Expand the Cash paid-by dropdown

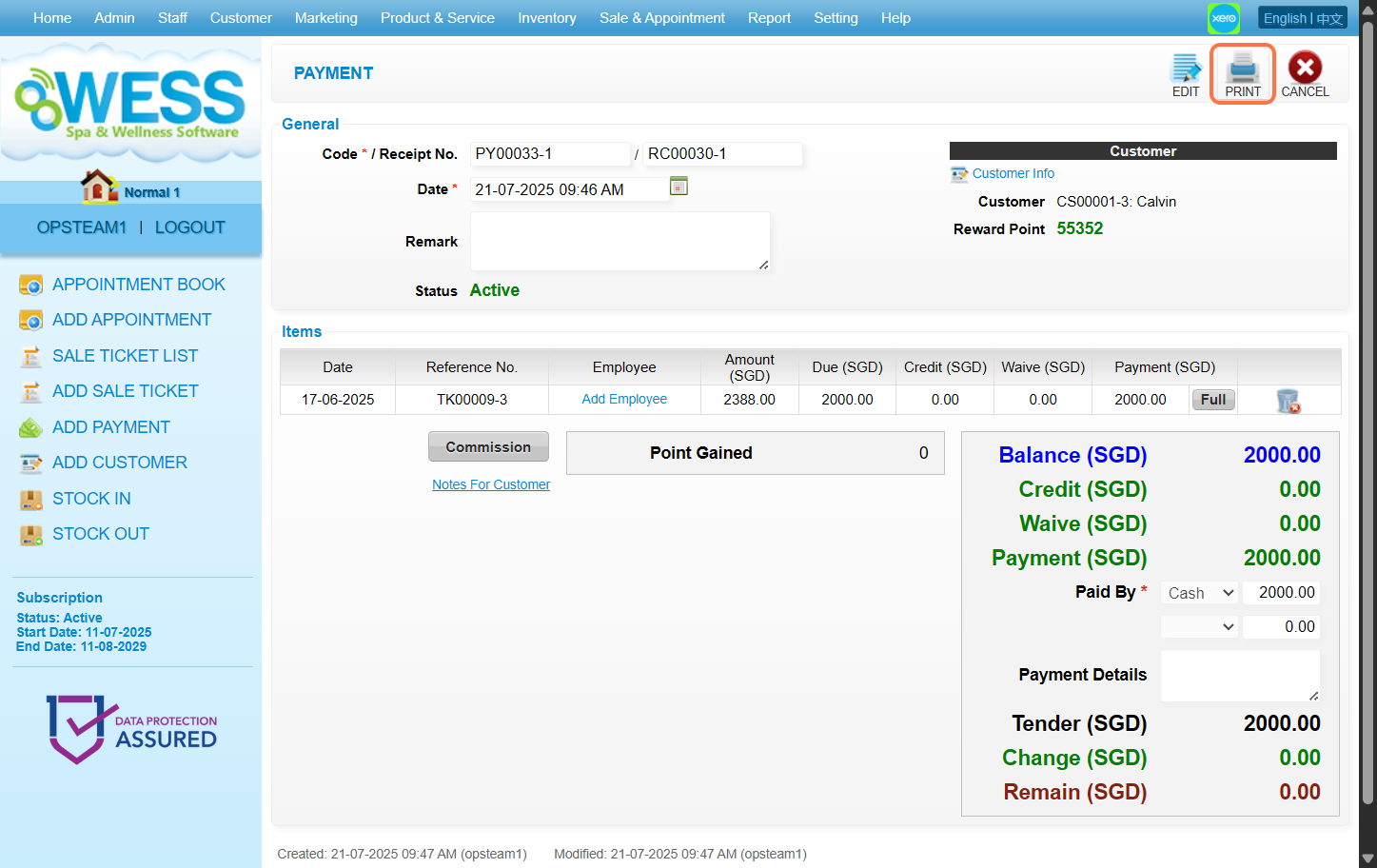coord(1199,593)
